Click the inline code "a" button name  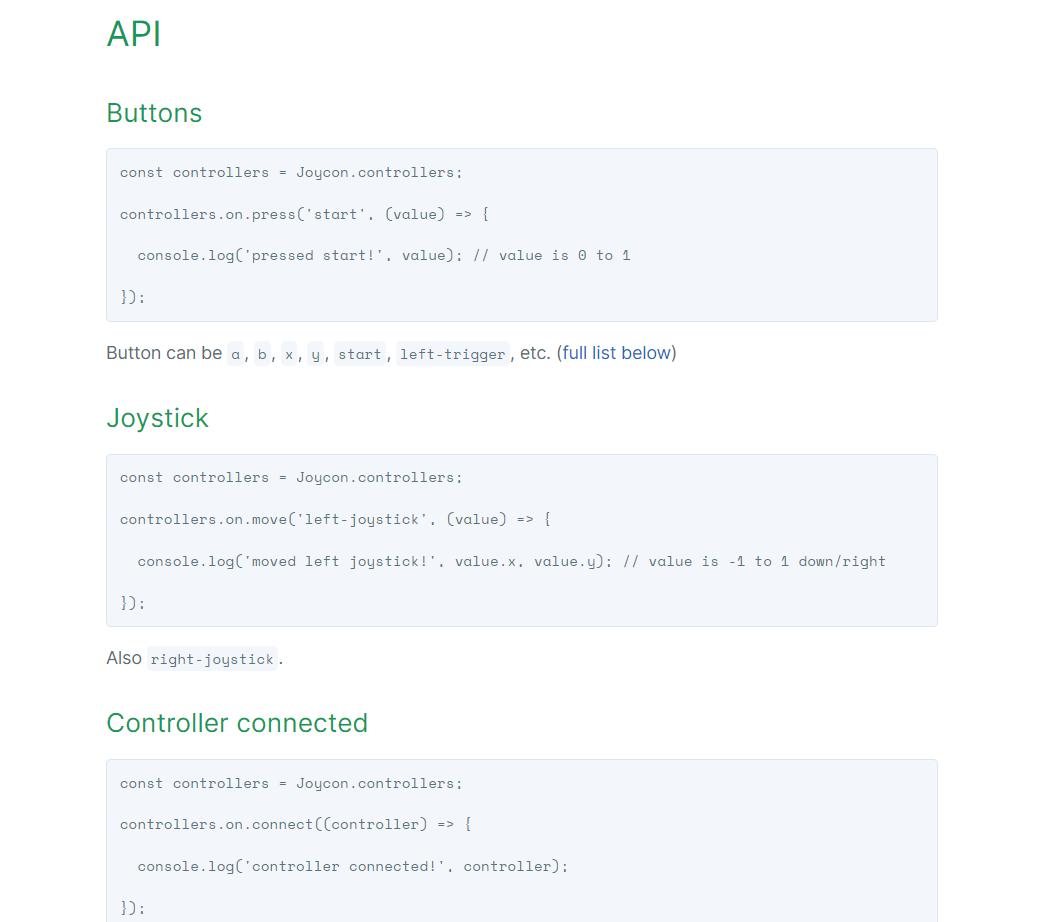236,354
